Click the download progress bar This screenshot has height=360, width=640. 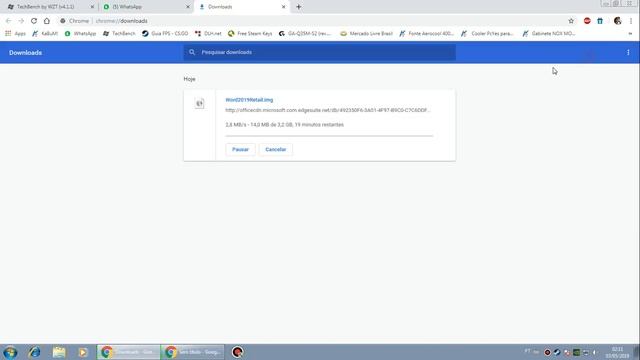pos(329,136)
